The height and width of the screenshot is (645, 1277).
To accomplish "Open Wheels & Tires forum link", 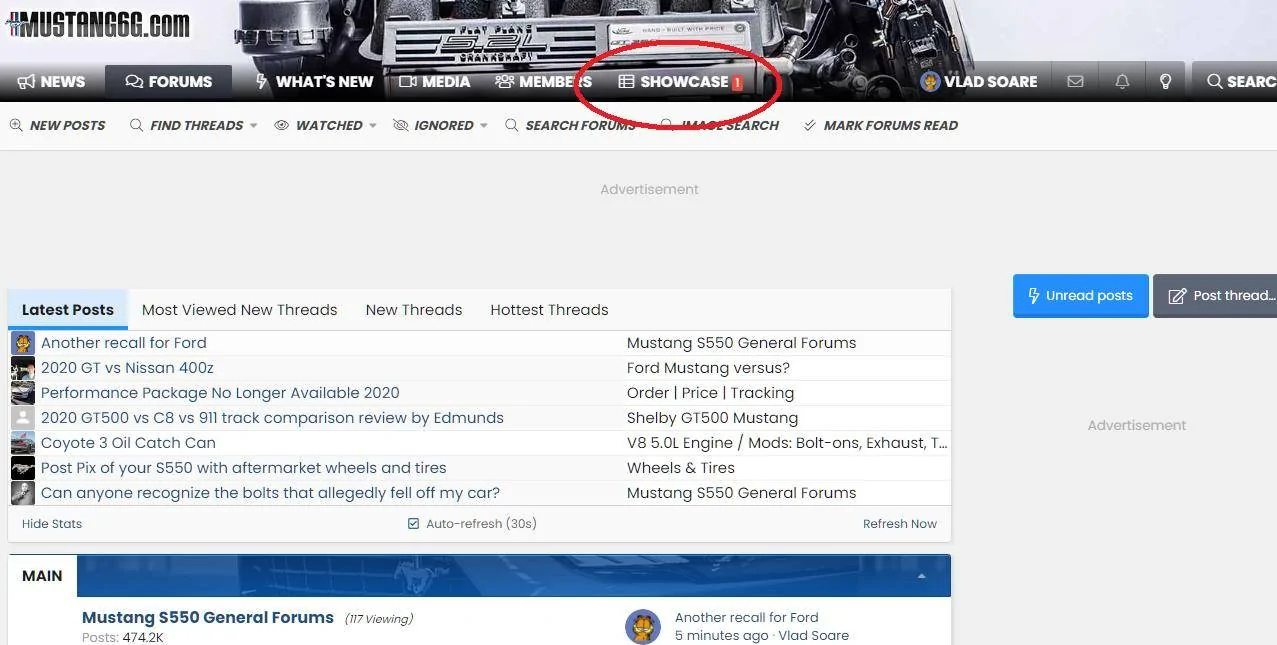I will pyautogui.click(x=681, y=468).
